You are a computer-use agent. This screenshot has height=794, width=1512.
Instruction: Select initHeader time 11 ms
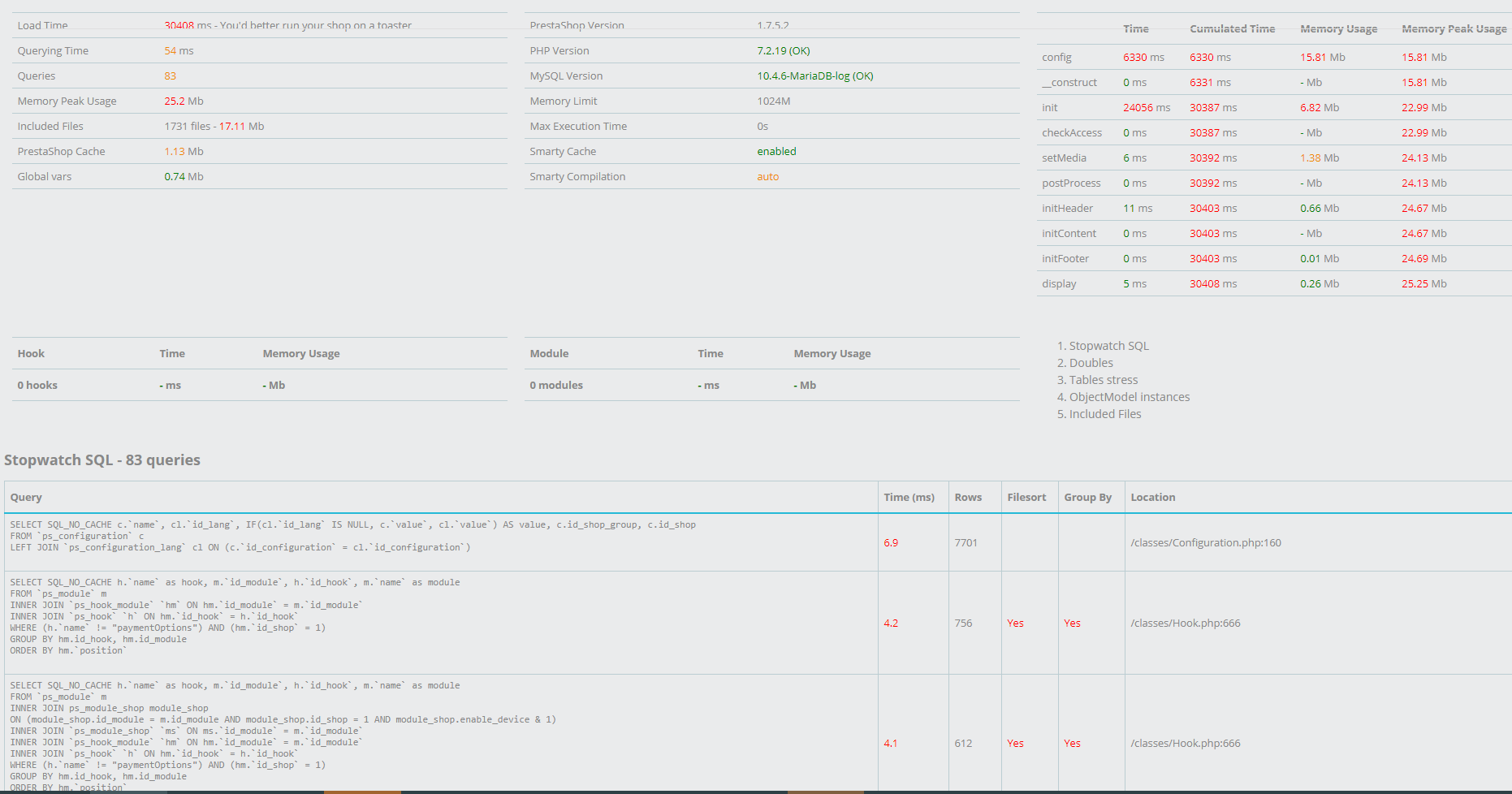(x=1138, y=208)
